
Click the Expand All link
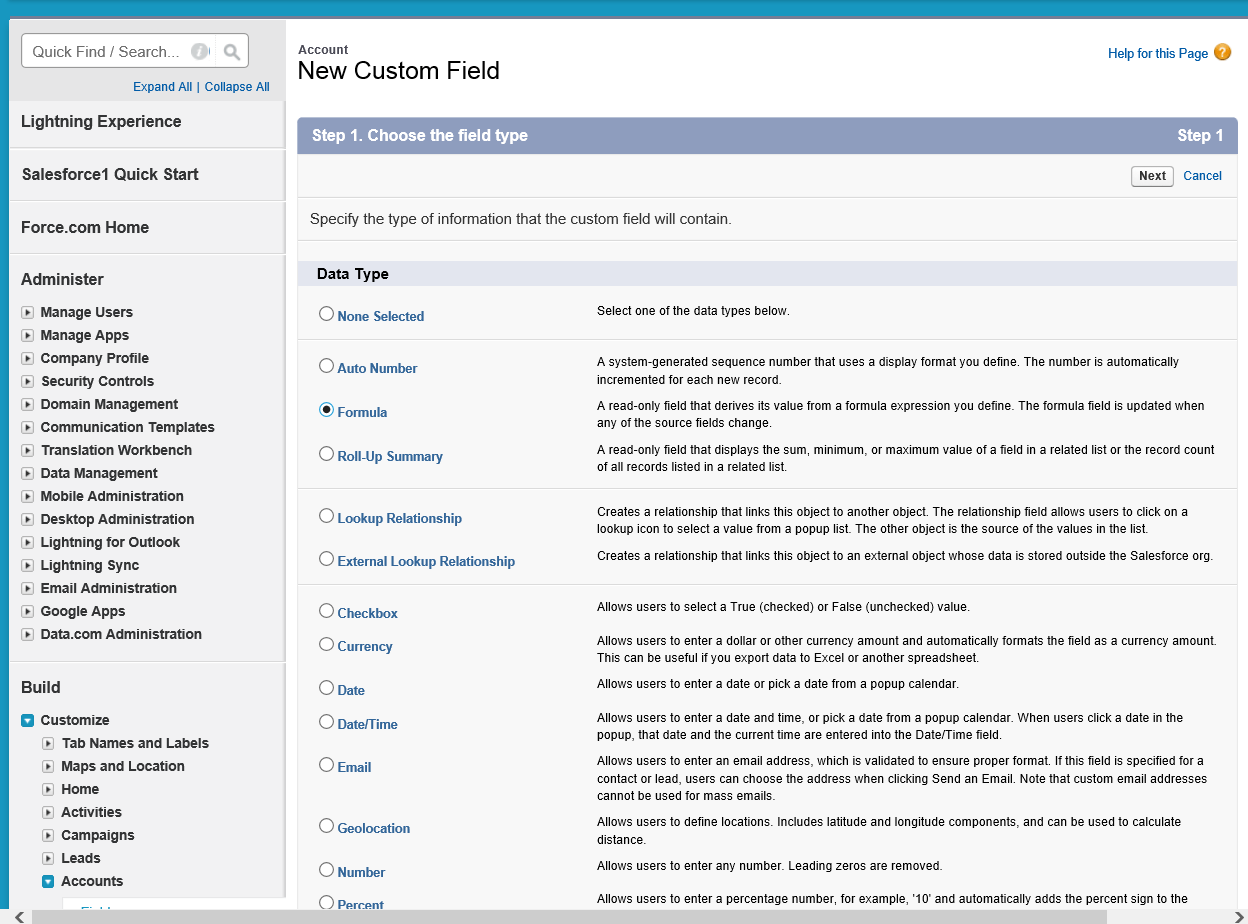click(x=162, y=86)
